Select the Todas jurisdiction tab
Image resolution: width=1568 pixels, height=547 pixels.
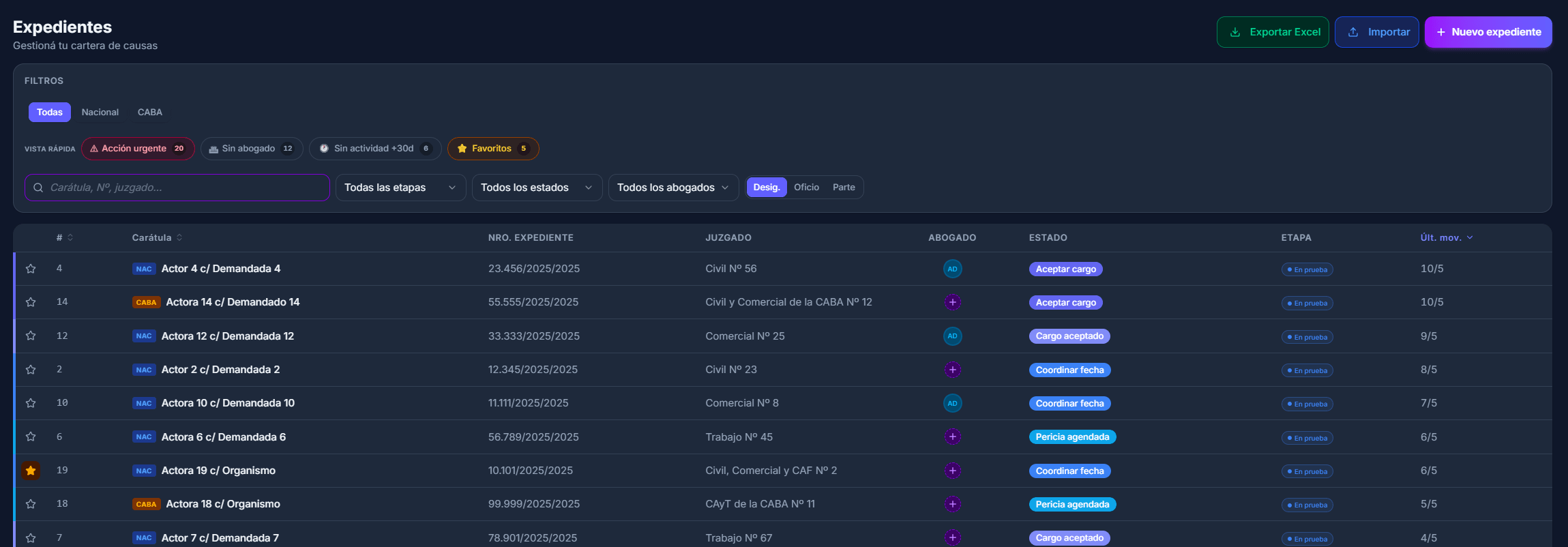coord(50,112)
